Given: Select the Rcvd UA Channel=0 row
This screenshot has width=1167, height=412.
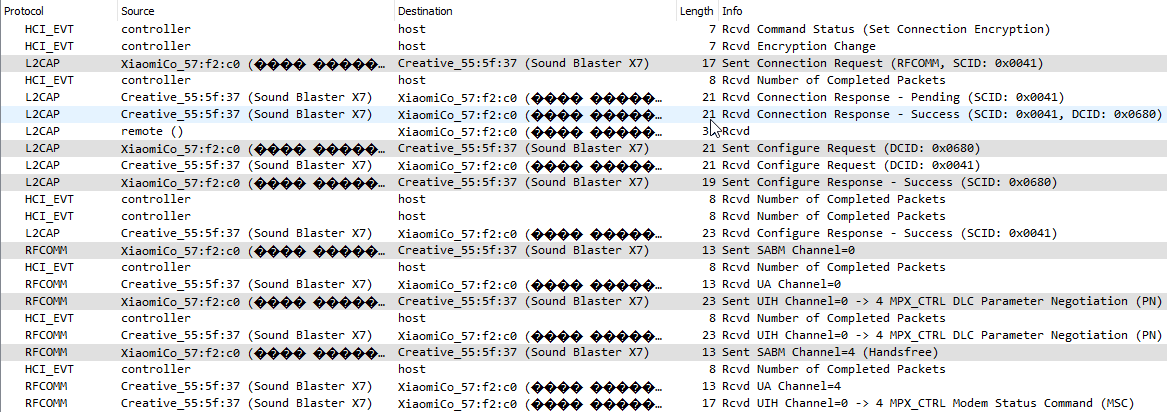Looking at the screenshot, I should coord(584,284).
